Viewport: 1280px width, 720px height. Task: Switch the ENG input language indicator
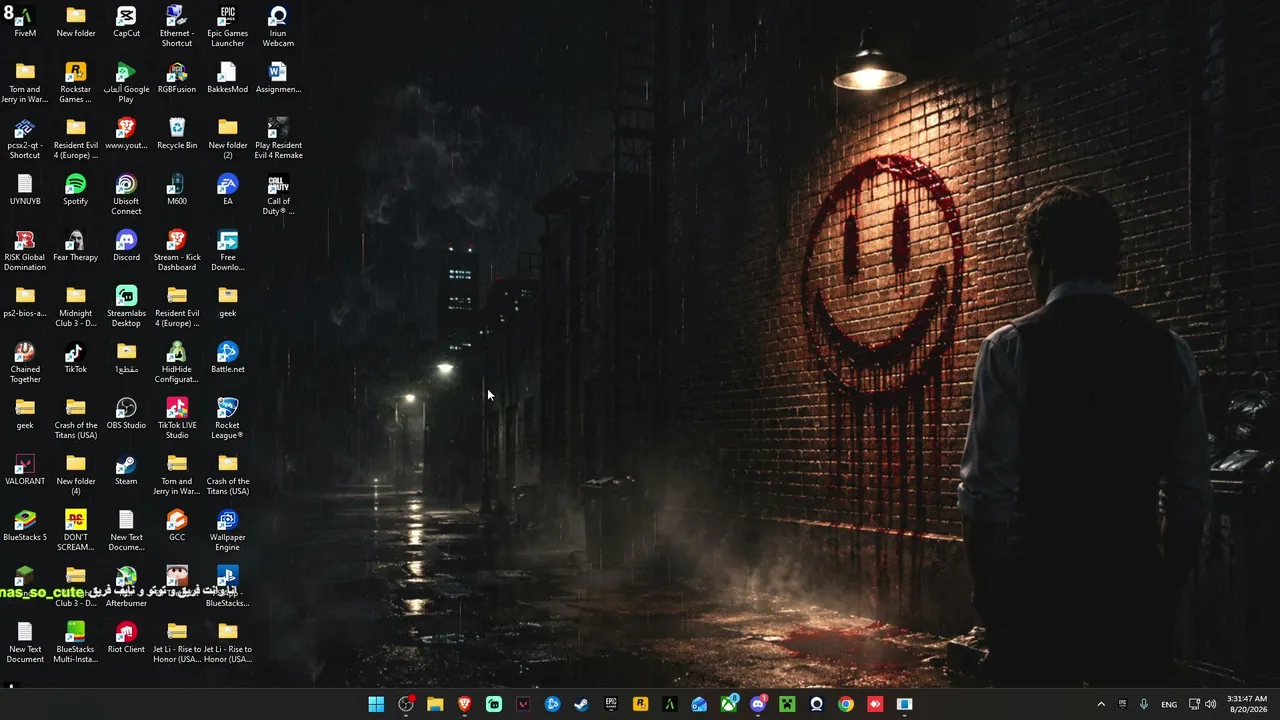click(1169, 704)
